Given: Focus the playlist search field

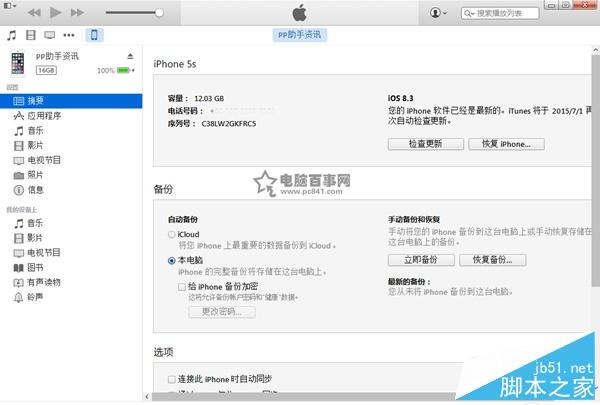Looking at the screenshot, I should [500, 13].
